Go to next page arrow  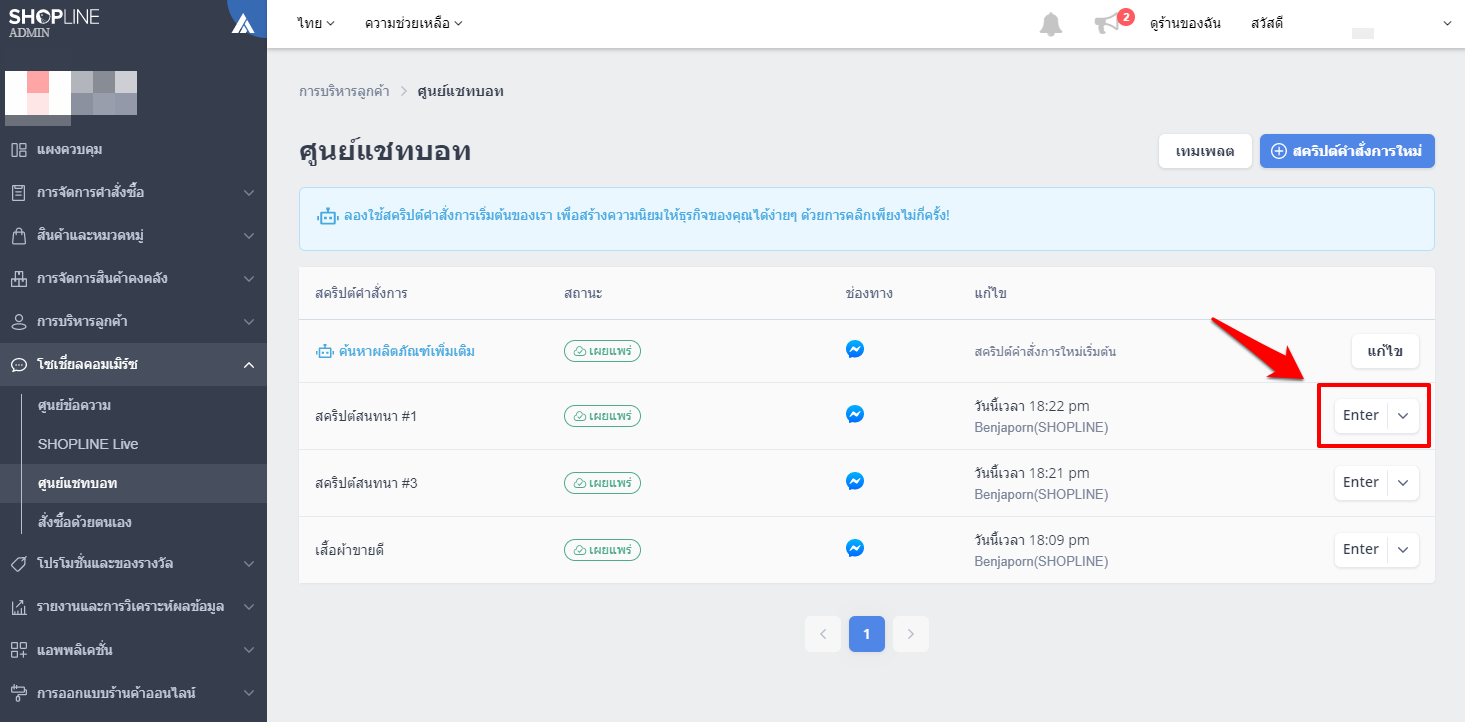(x=911, y=634)
